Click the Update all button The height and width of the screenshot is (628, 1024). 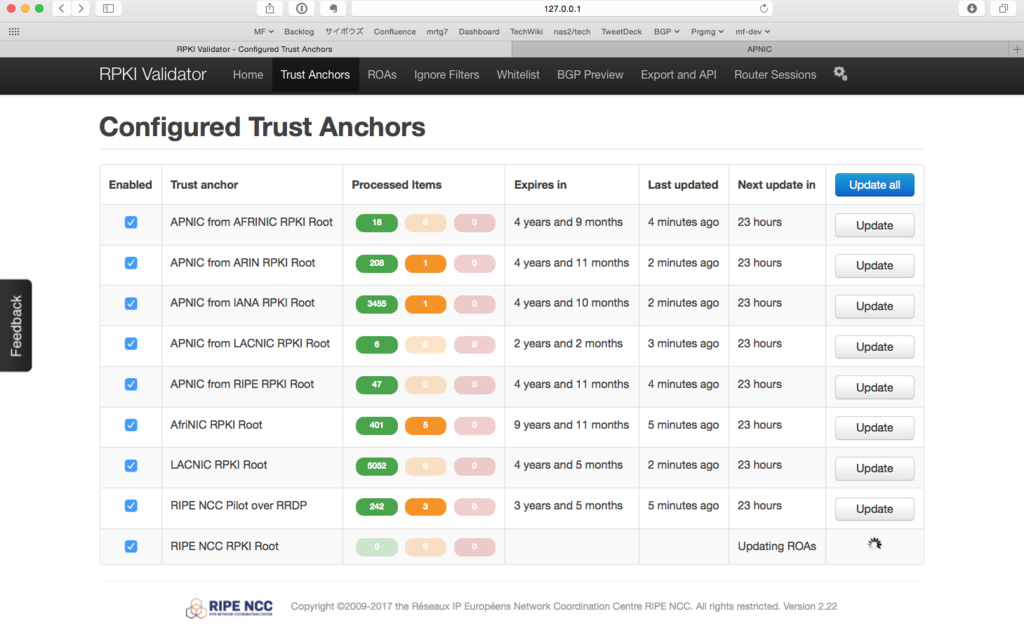[874, 185]
